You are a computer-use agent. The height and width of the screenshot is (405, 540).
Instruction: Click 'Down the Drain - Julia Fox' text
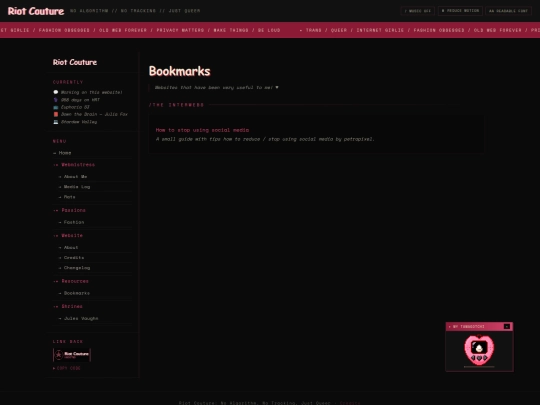[94, 114]
